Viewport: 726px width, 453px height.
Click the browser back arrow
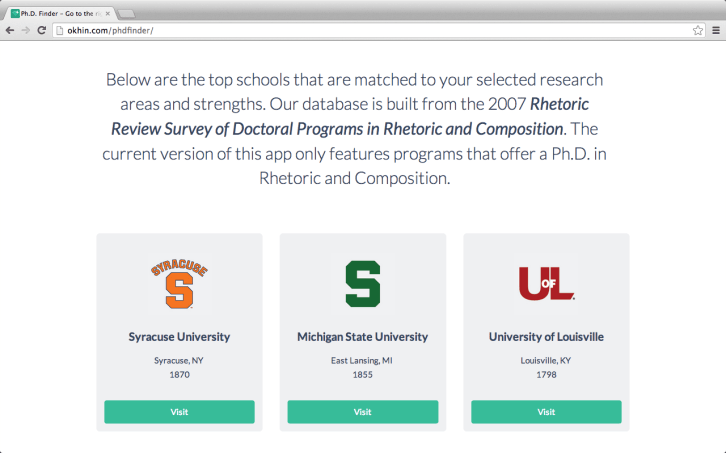10,31
